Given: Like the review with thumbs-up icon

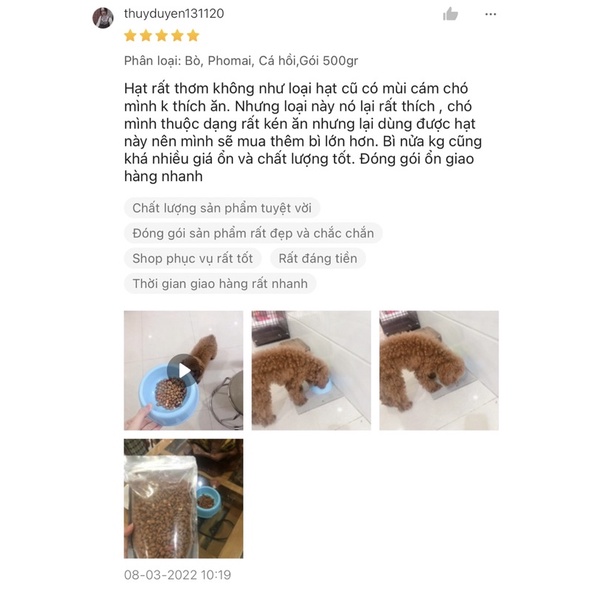Looking at the screenshot, I should [450, 14].
